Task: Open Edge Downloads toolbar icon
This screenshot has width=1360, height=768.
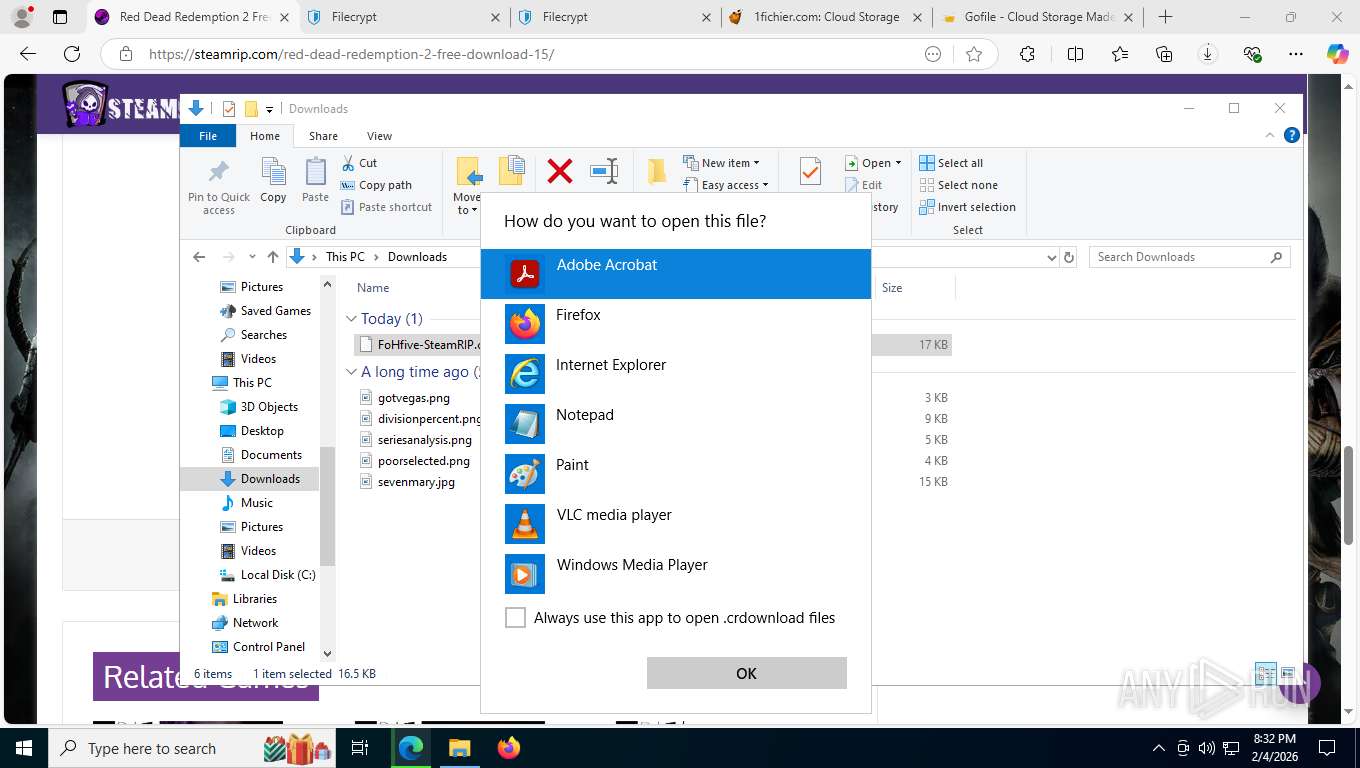Action: click(1208, 54)
